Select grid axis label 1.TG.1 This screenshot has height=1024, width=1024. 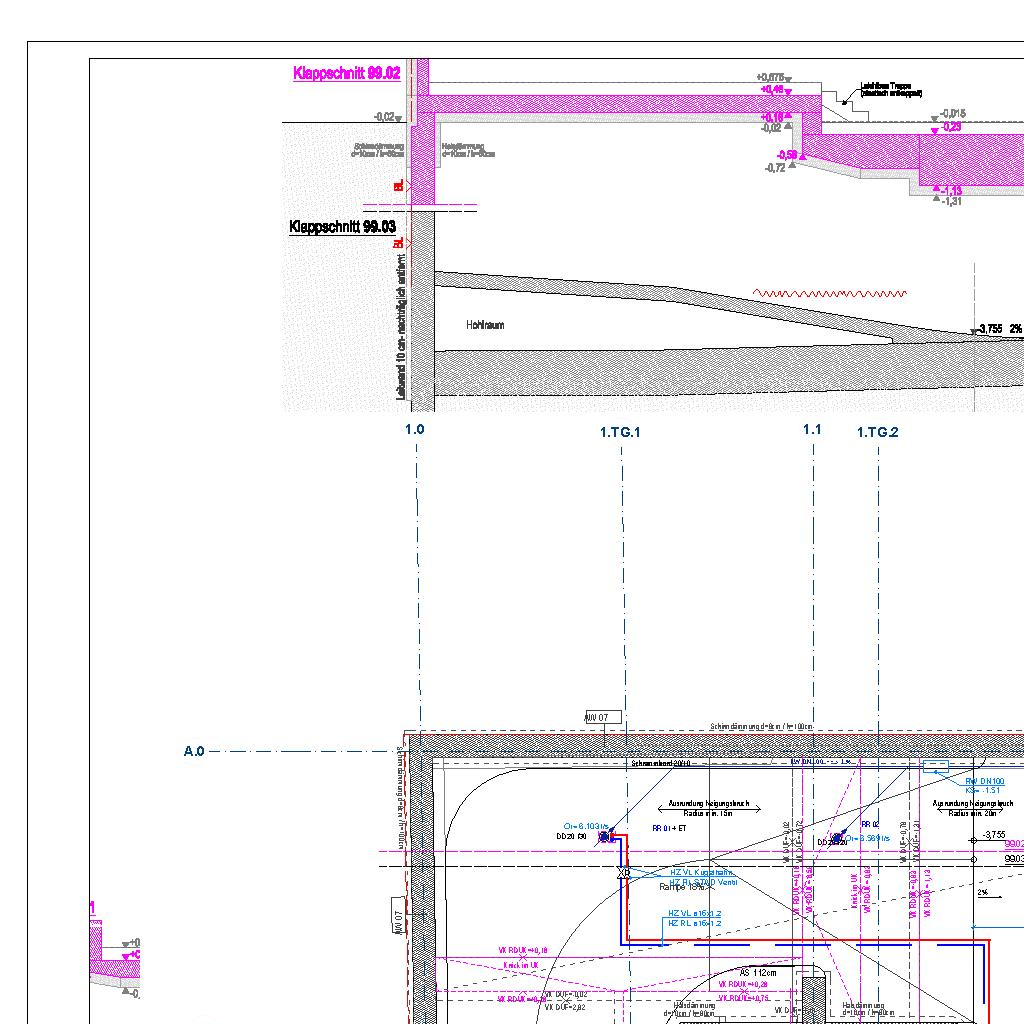(x=620, y=432)
